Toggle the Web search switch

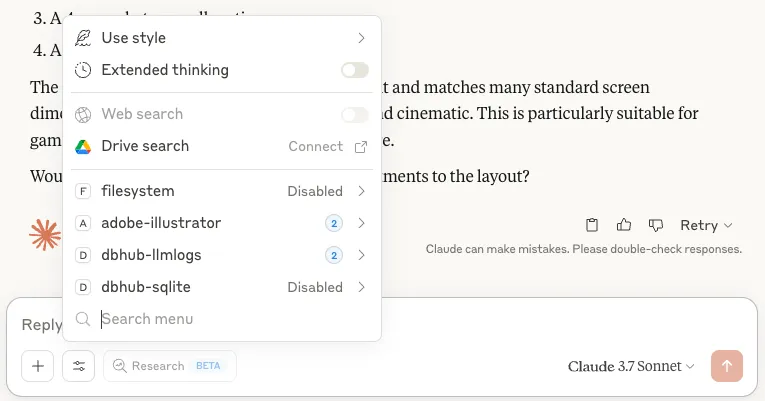tap(355, 115)
